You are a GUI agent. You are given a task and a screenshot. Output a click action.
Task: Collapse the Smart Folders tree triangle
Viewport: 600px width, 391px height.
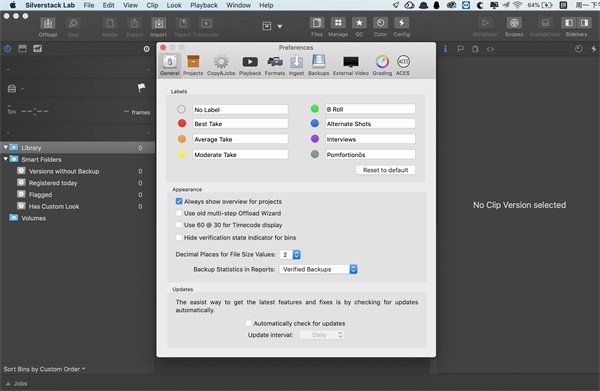point(5,159)
